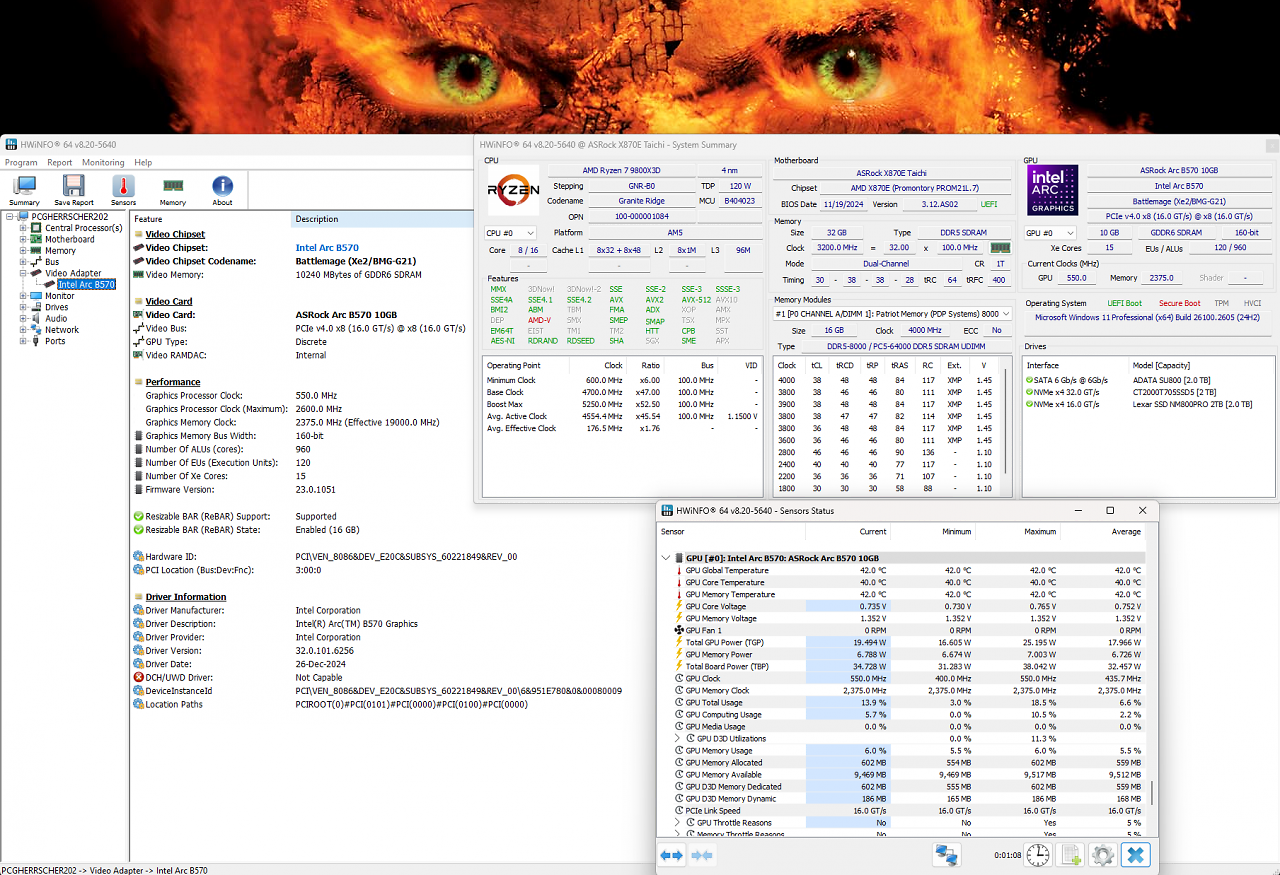
Task: Expand the Motherboard tree node
Action: [x=23, y=239]
